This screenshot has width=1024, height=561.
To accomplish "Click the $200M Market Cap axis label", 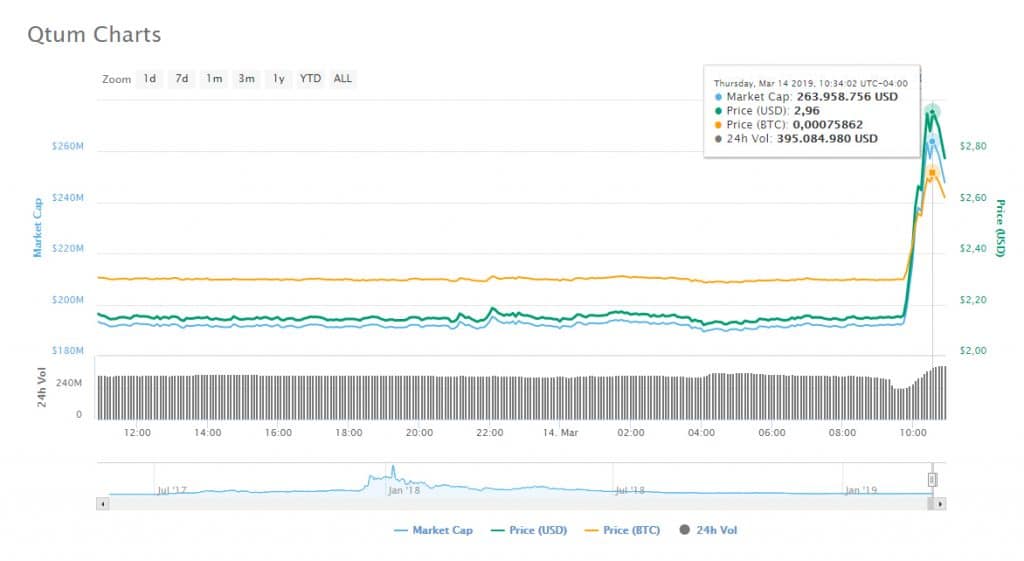I will coord(68,300).
